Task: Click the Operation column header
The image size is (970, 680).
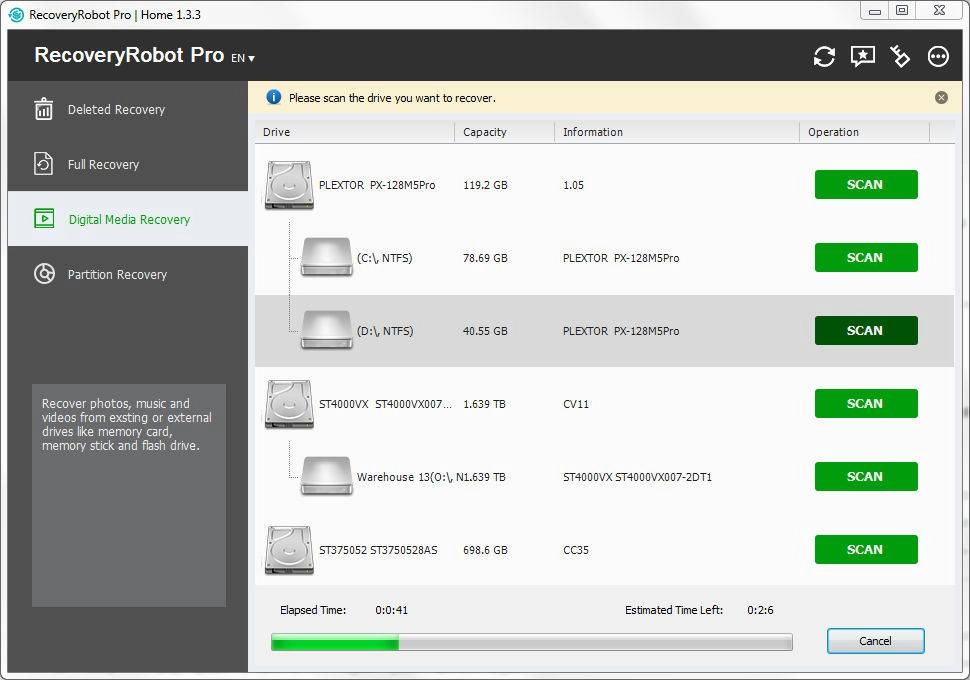Action: pyautogui.click(x=864, y=132)
